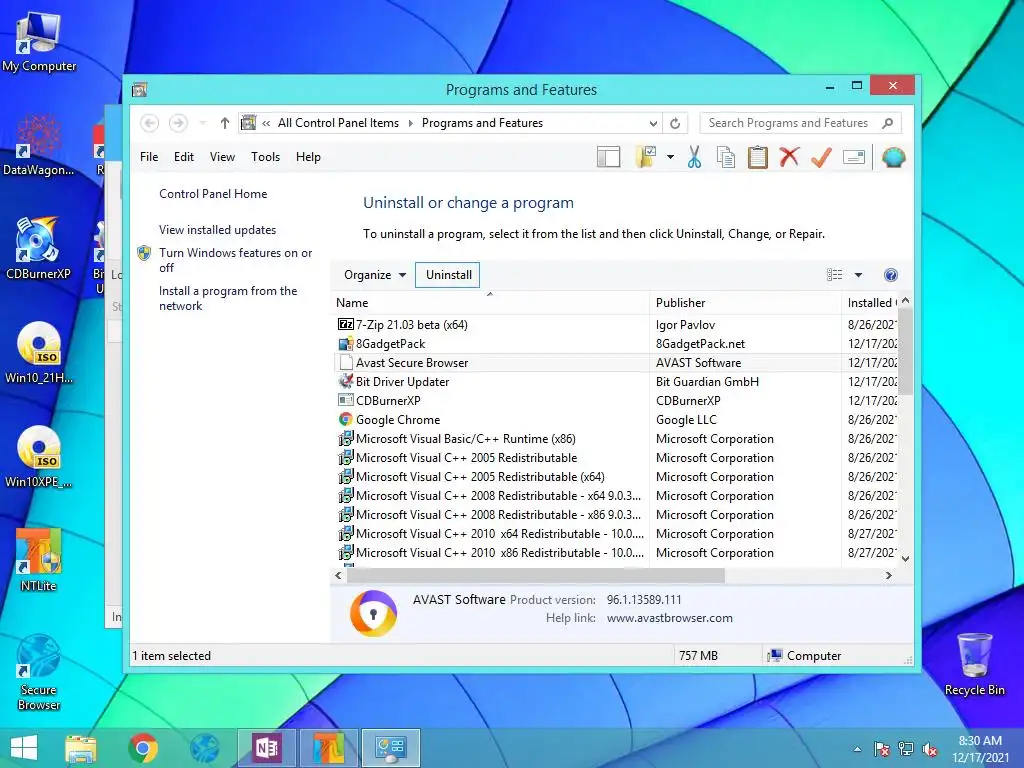
Task: Click Programs and Features breadcrumb segment
Action: (482, 123)
